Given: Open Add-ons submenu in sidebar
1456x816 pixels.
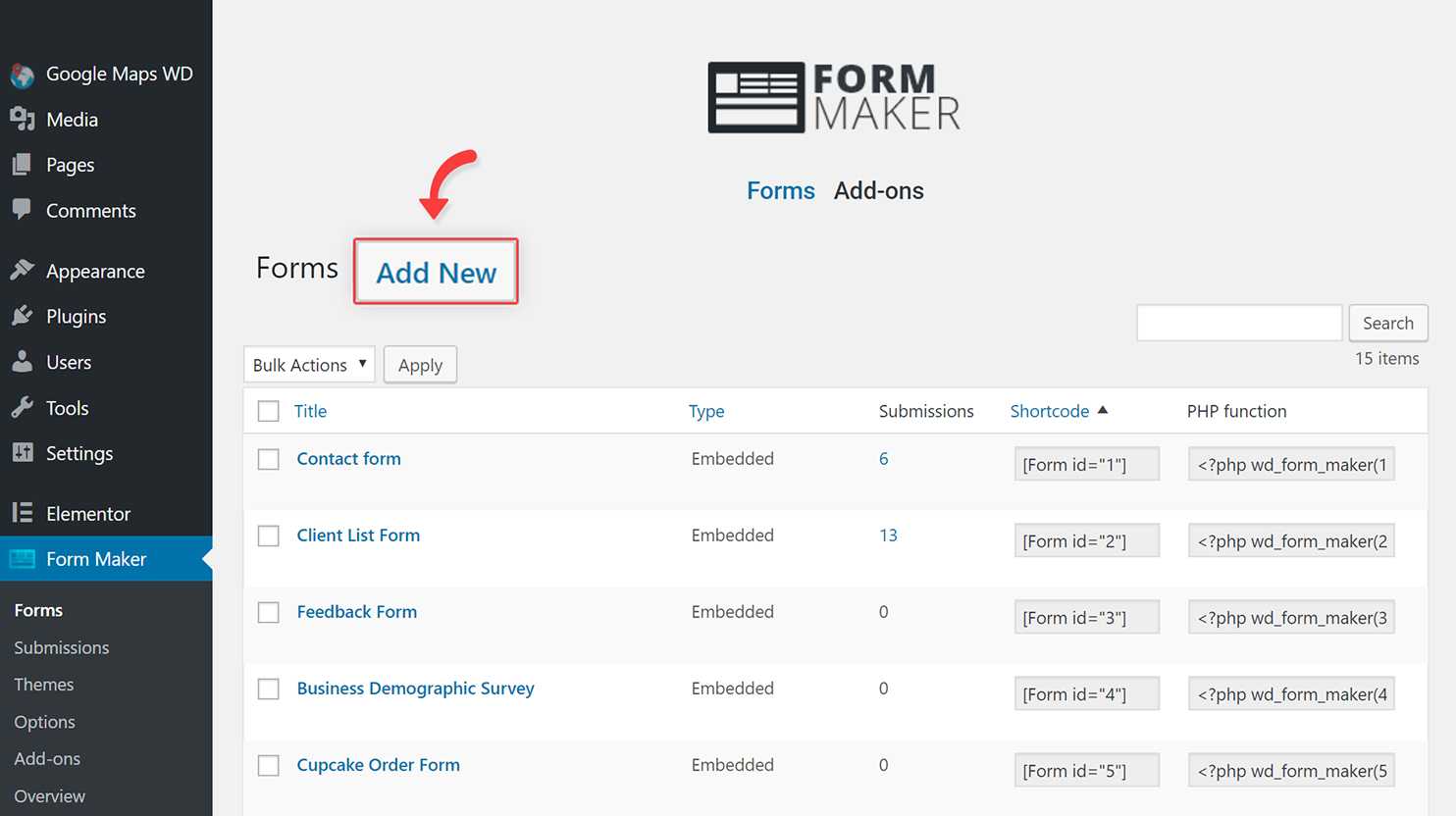Looking at the screenshot, I should click(x=47, y=759).
